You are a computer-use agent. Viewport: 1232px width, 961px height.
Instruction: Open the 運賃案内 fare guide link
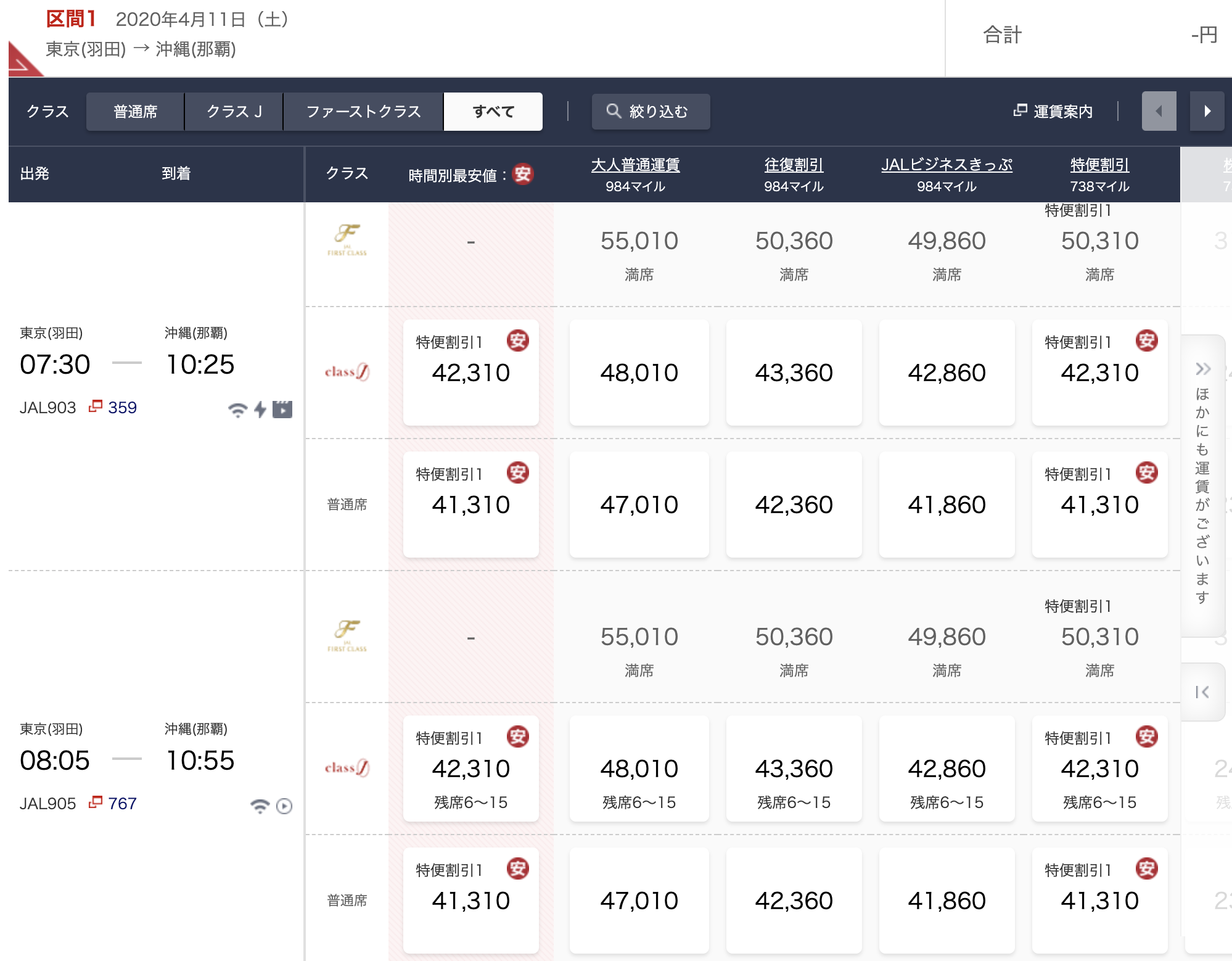(1053, 112)
